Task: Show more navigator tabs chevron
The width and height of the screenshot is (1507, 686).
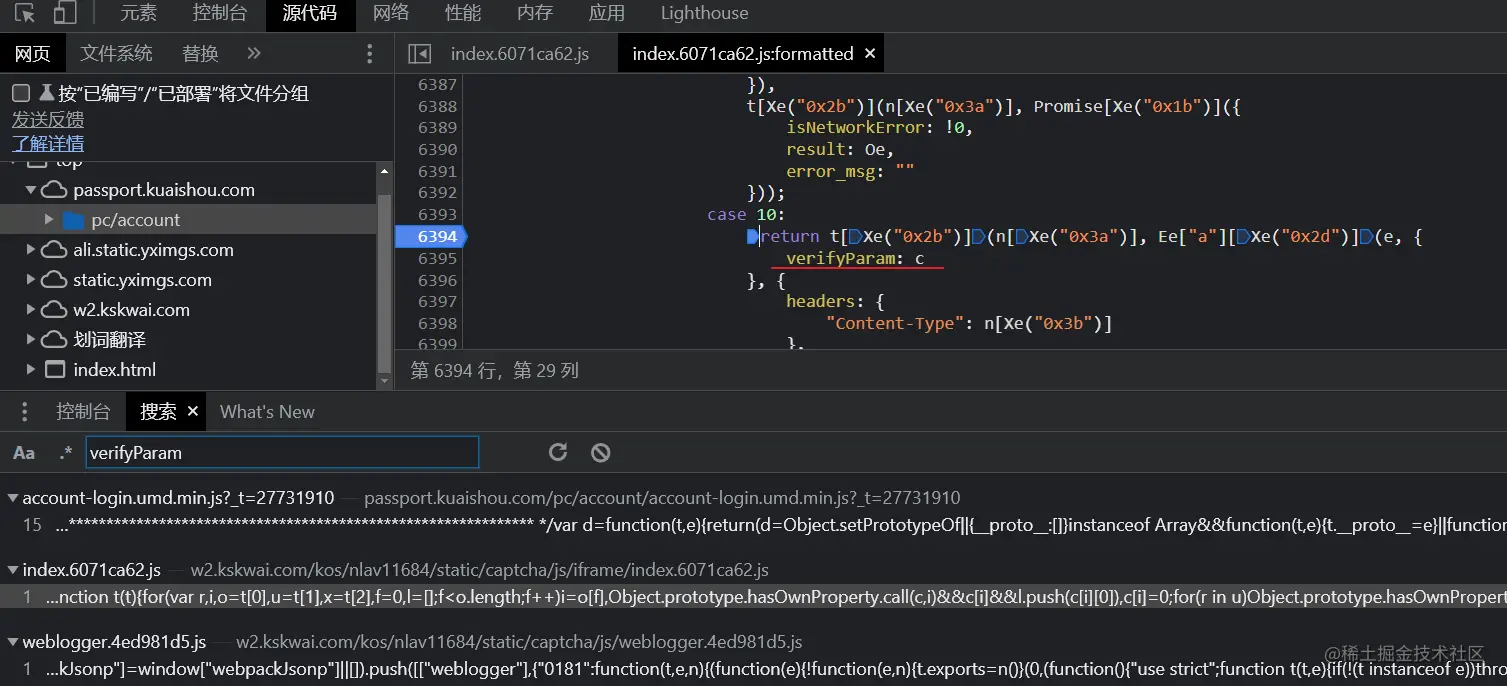Action: 254,53
